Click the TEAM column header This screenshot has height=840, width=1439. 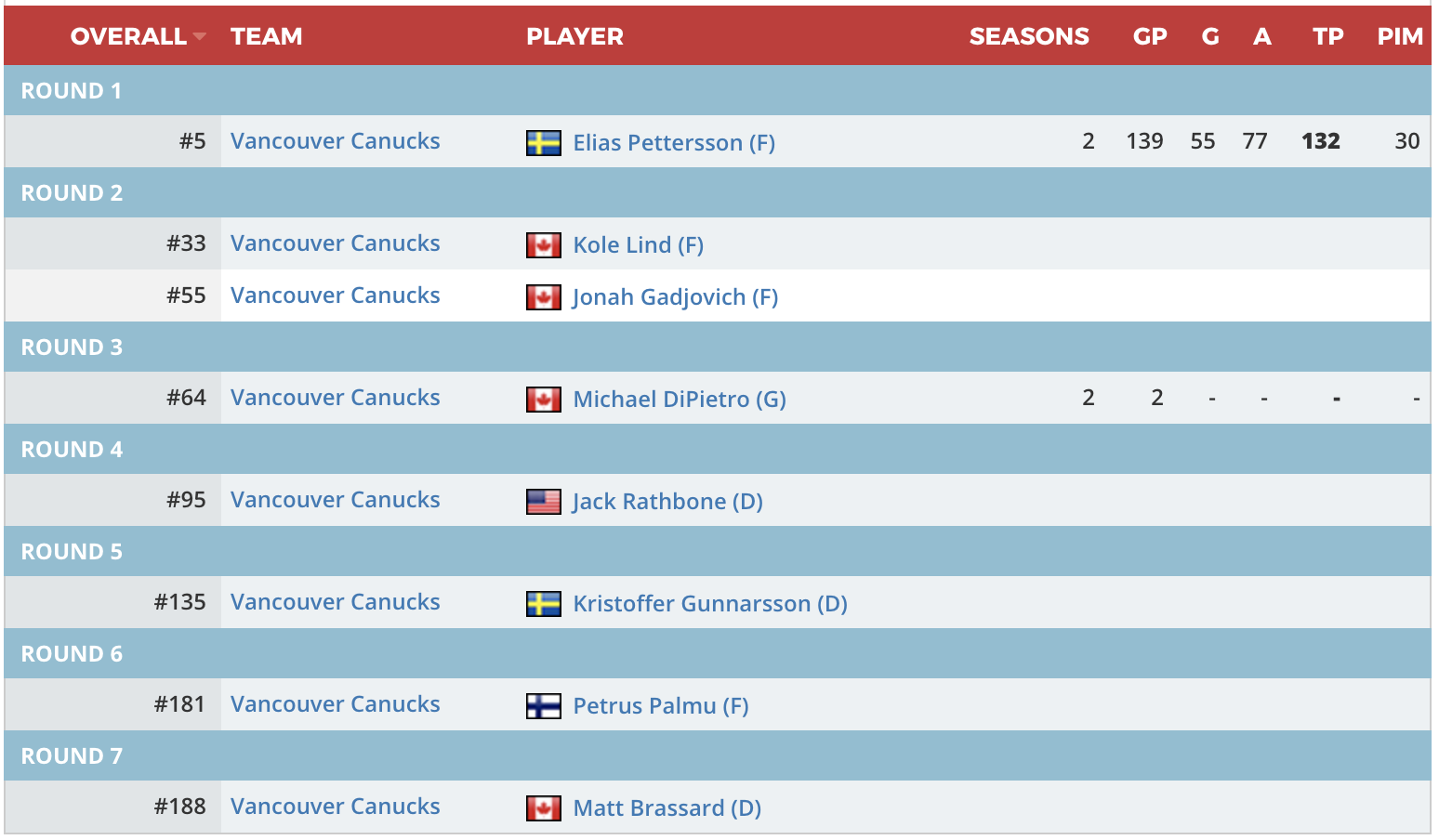[266, 37]
